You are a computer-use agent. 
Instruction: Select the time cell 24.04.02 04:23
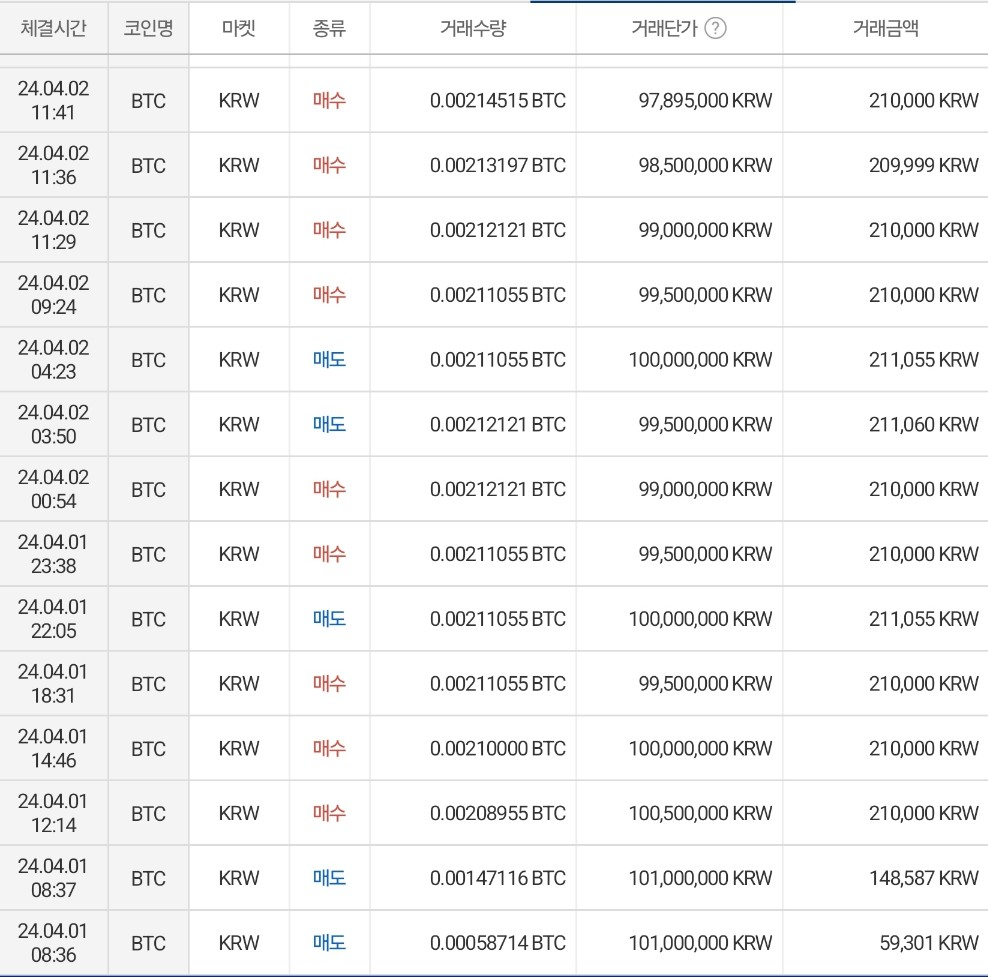(x=54, y=360)
